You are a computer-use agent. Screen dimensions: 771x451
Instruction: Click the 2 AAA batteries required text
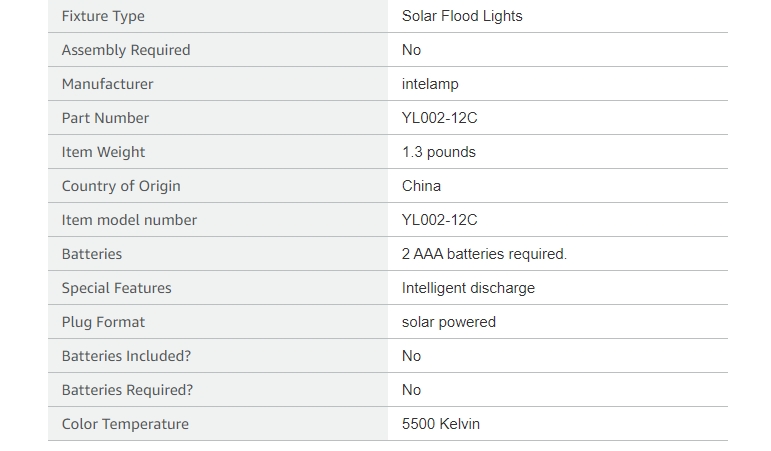pos(484,254)
